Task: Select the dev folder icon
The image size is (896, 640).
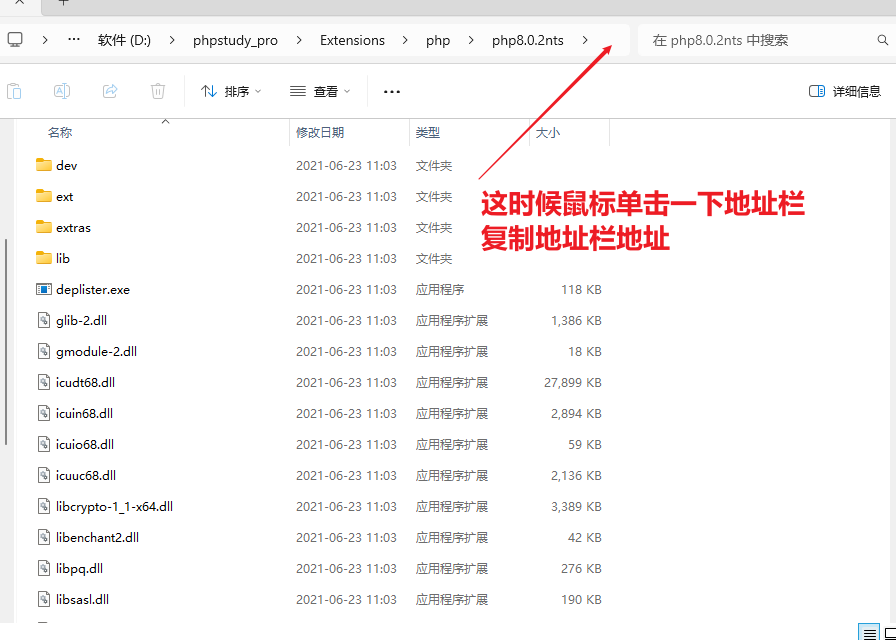Action: [43, 165]
